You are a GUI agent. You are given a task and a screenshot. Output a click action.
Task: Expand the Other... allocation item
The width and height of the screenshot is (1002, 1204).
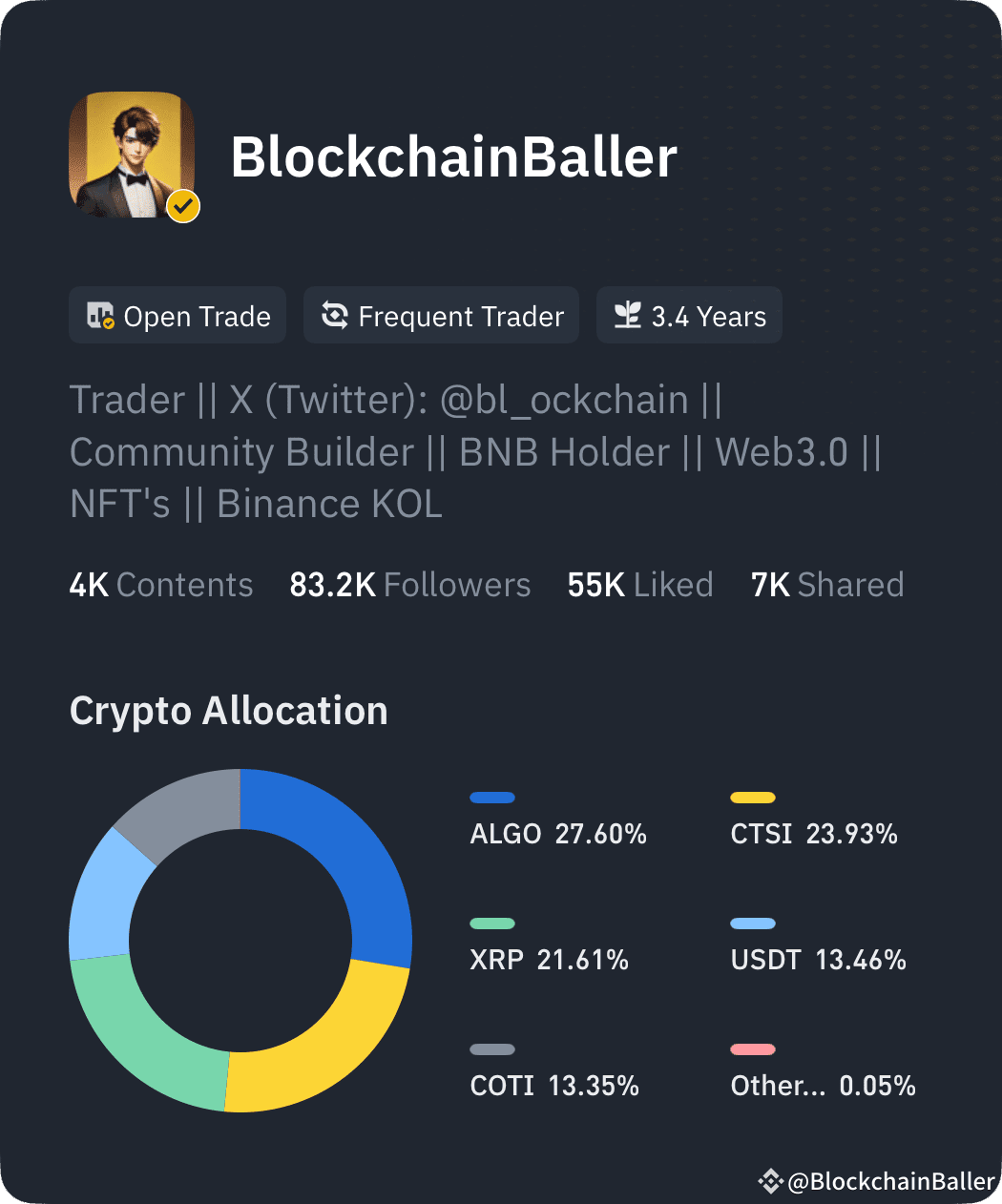click(x=822, y=1085)
